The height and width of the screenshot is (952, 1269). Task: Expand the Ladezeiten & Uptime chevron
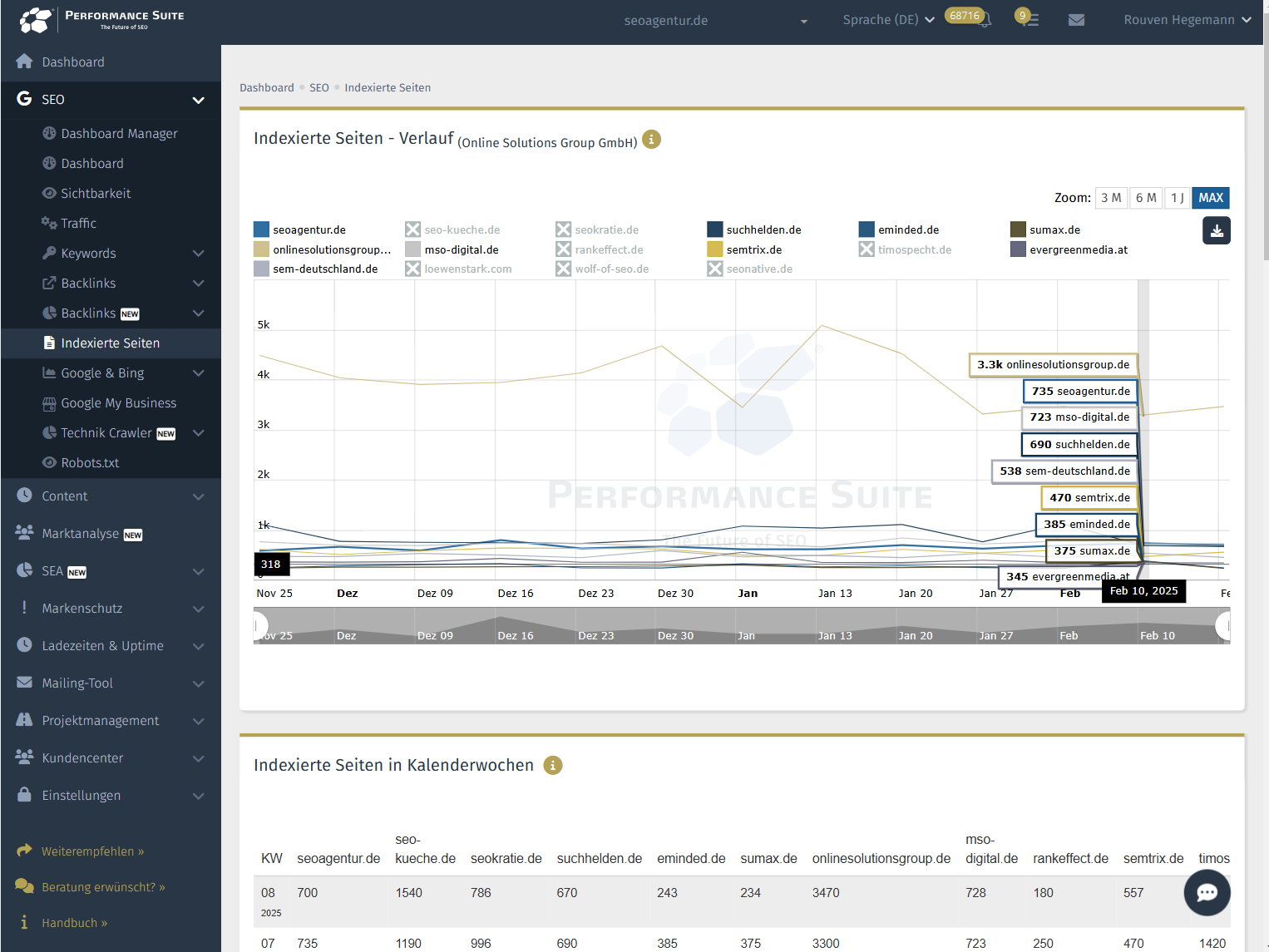(x=199, y=646)
